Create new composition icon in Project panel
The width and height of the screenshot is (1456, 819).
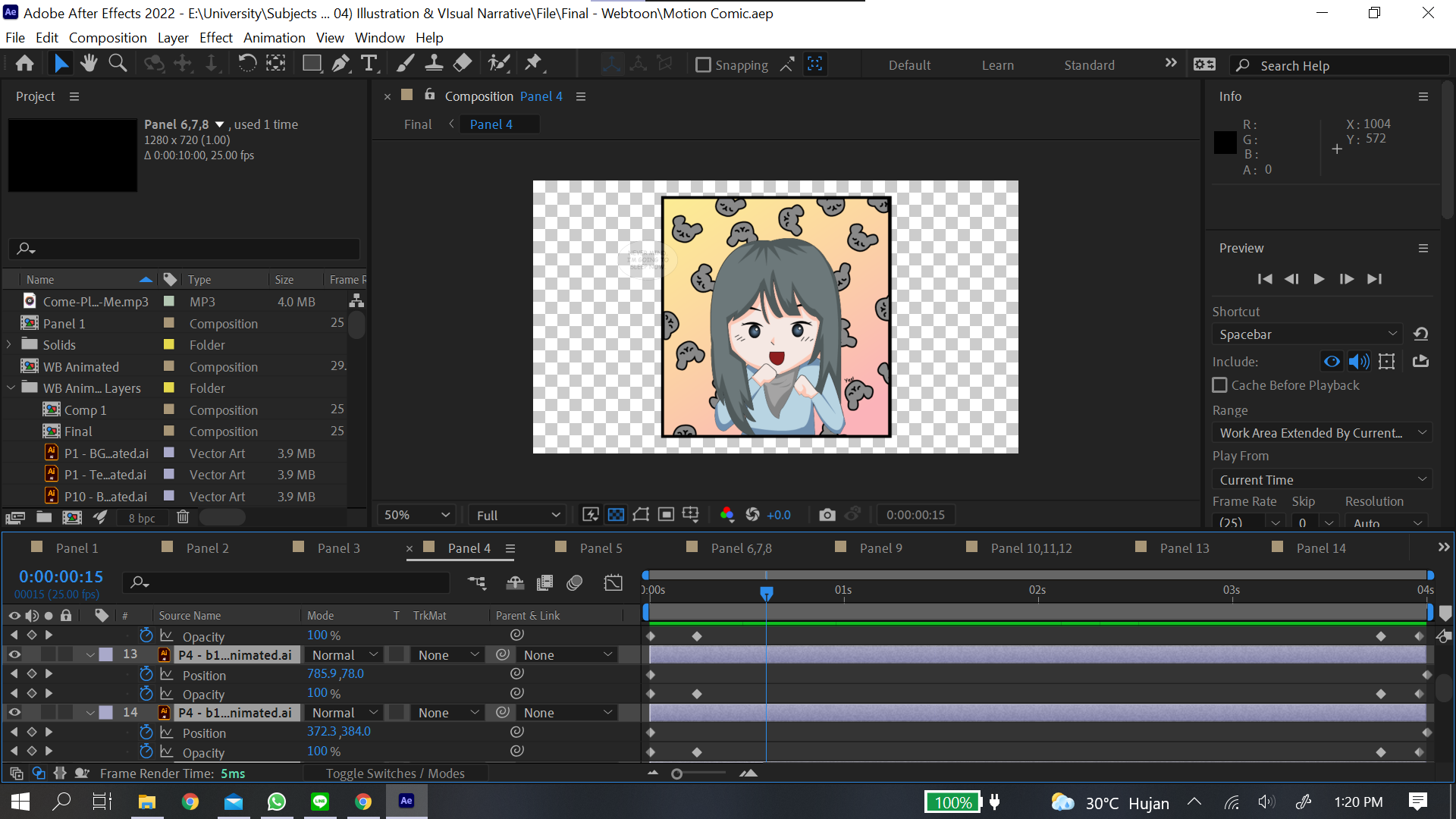click(72, 517)
